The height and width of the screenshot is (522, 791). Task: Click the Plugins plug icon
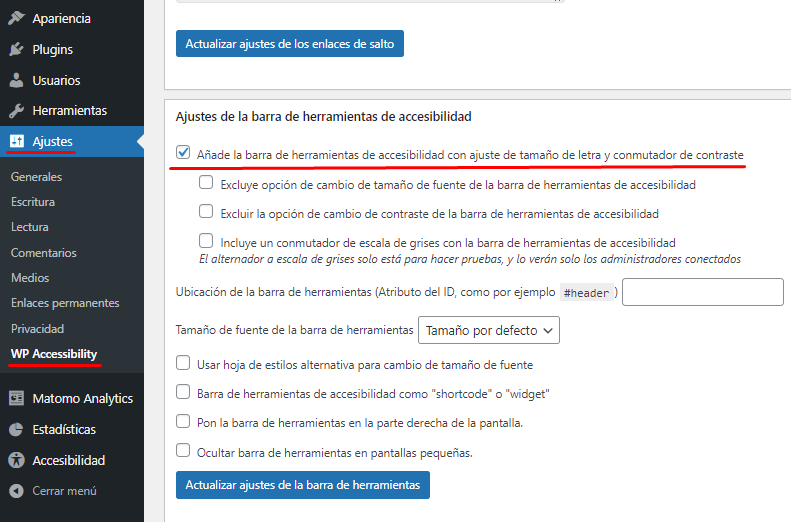(16, 49)
